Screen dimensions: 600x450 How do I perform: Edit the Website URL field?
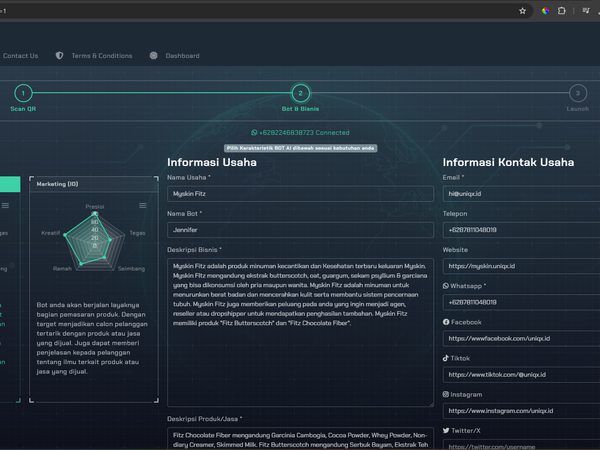pos(521,266)
